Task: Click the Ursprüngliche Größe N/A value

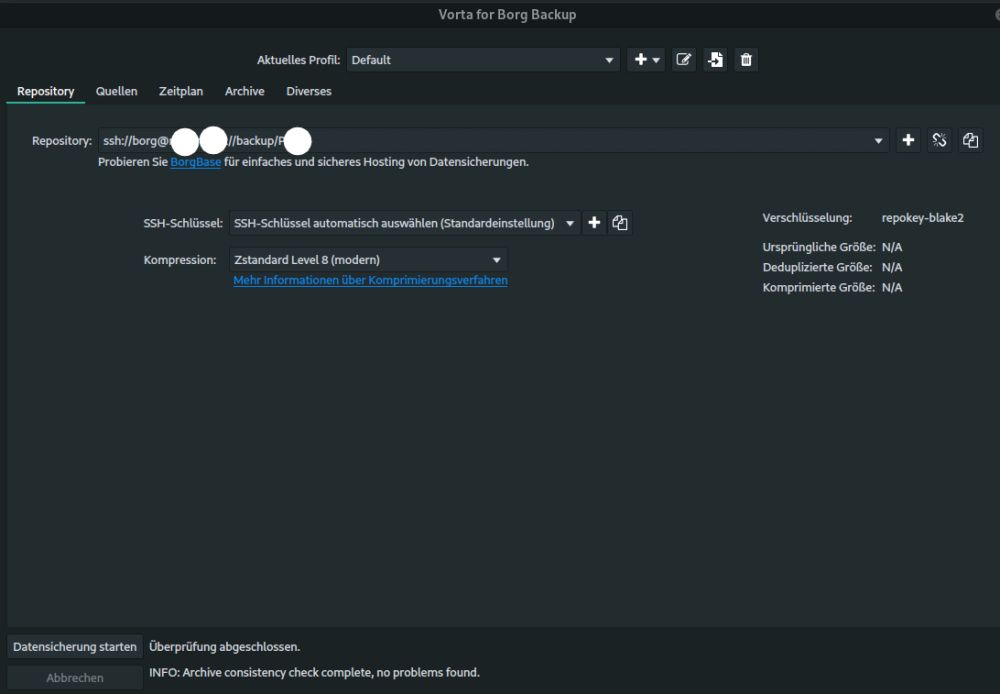Action: 892,247
